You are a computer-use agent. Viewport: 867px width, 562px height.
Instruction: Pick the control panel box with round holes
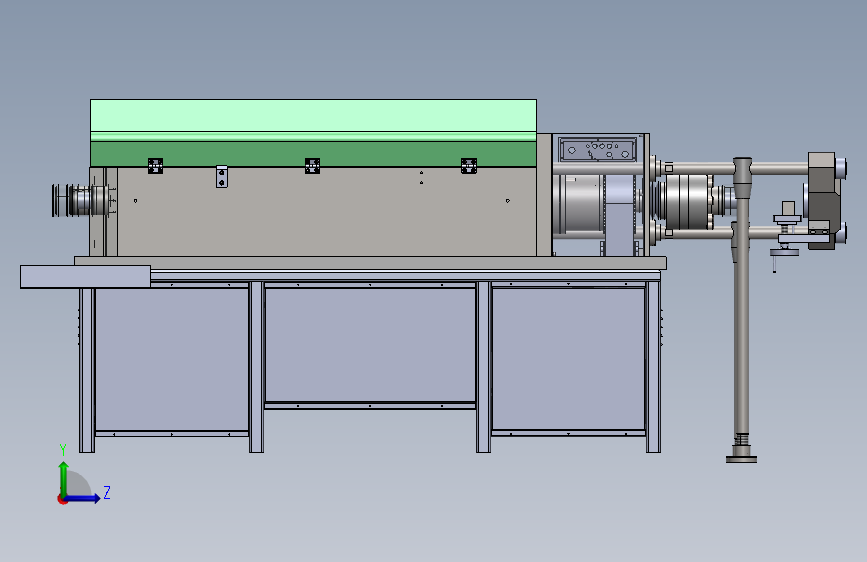pyautogui.click(x=598, y=149)
